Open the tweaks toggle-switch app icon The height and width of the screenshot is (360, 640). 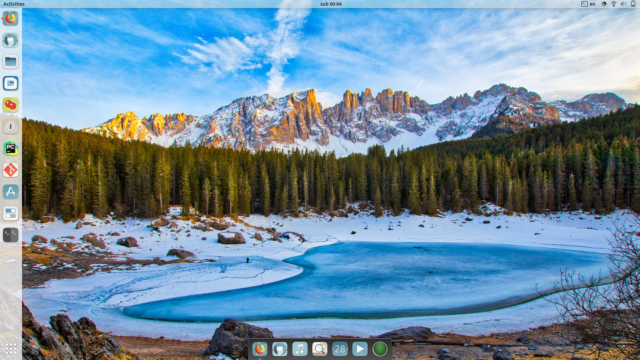pyautogui.click(x=11, y=213)
